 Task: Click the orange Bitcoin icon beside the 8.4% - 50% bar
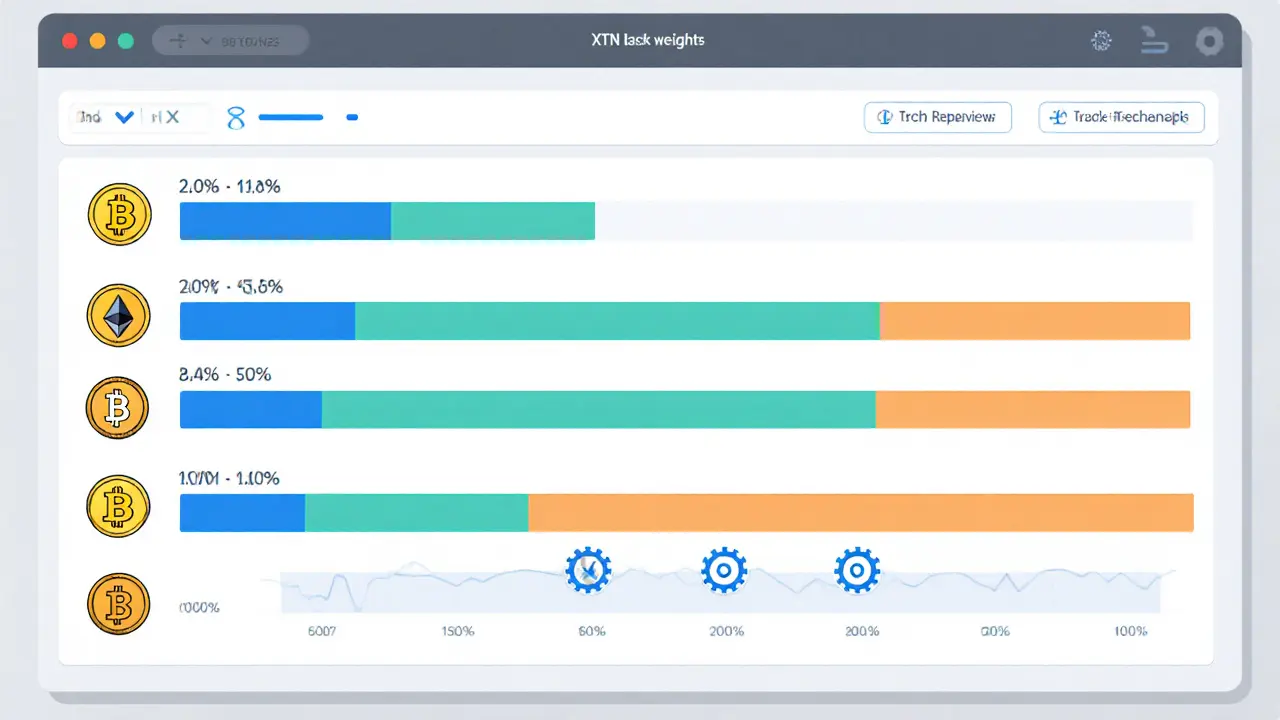[117, 409]
